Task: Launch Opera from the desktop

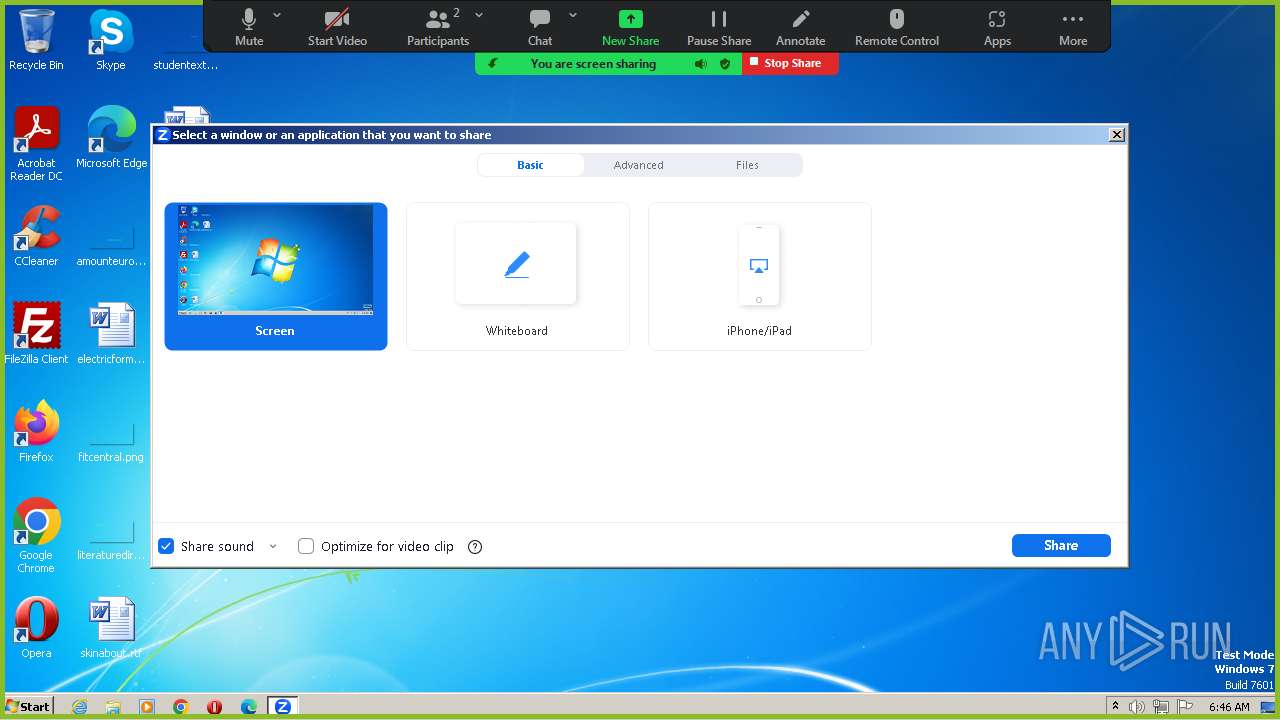Action: [36, 627]
